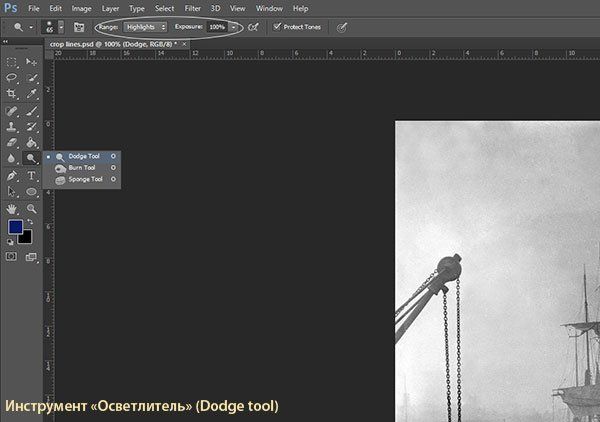This screenshot has width=600, height=422.
Task: Open the brush panel toggle icon
Action: (79, 27)
